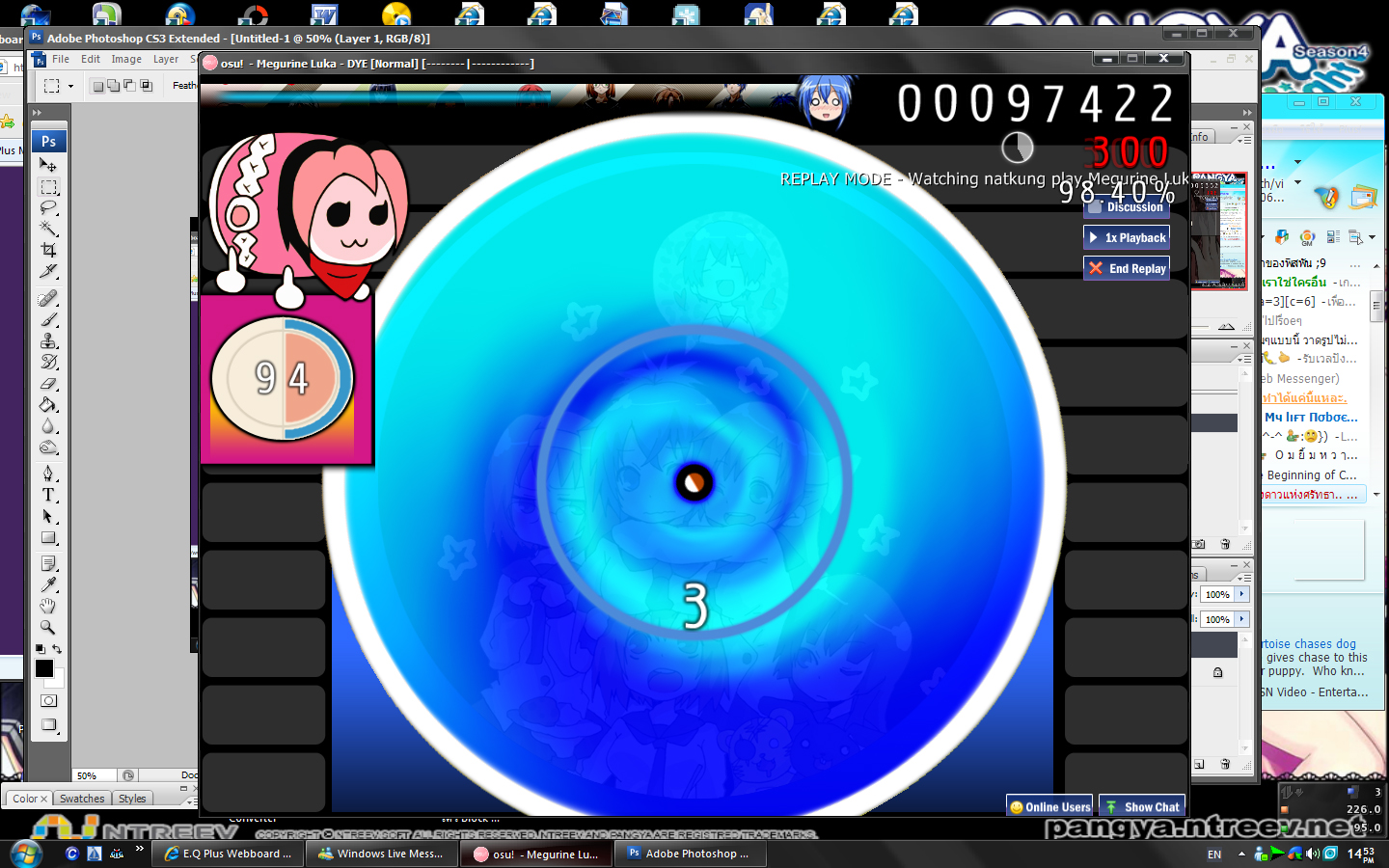Reset default foreground and background colors
Screen dimensions: 1389x868
point(40,649)
